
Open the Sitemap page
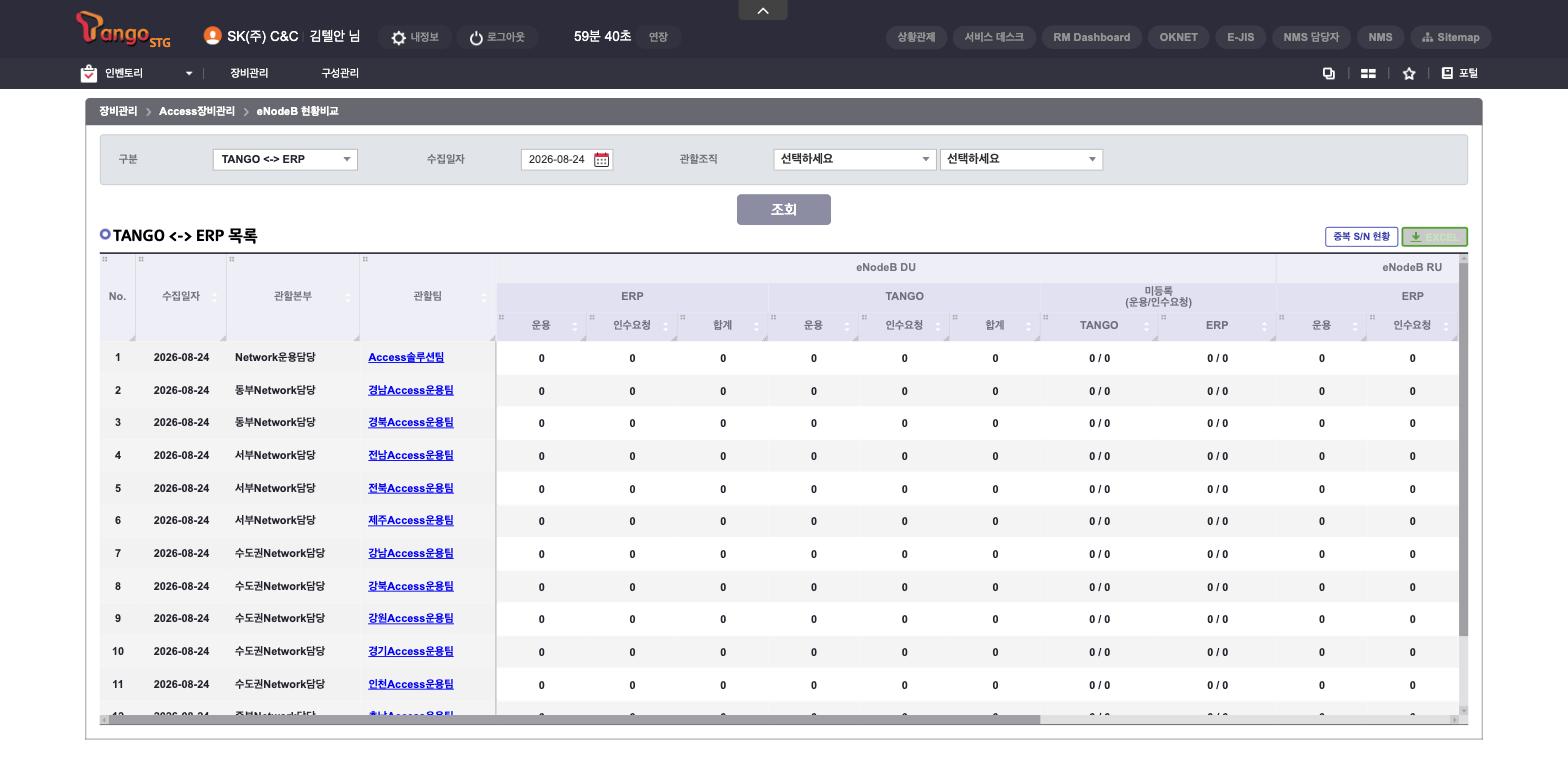pos(1451,37)
